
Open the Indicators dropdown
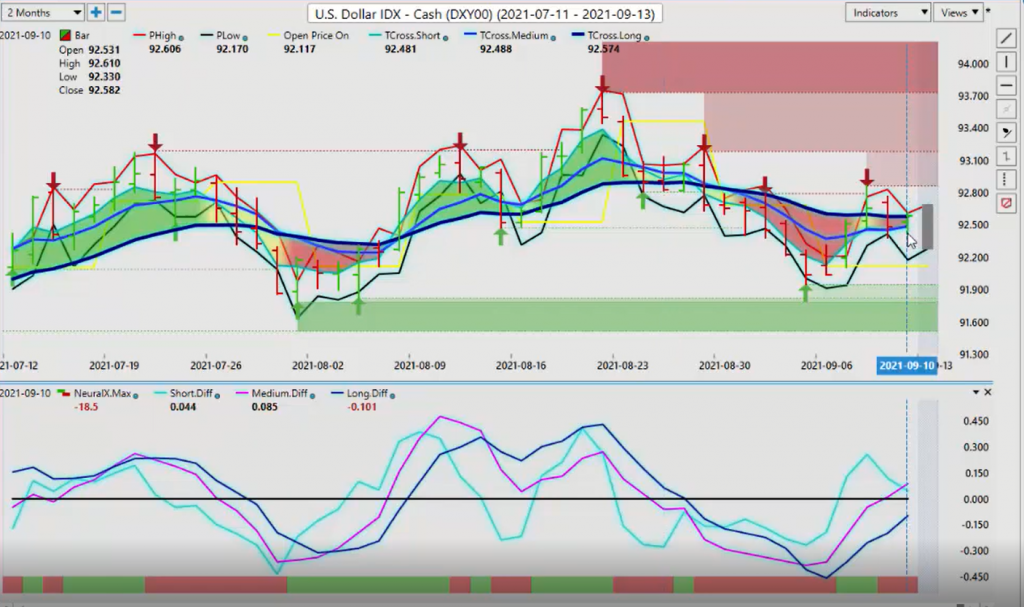pos(888,12)
